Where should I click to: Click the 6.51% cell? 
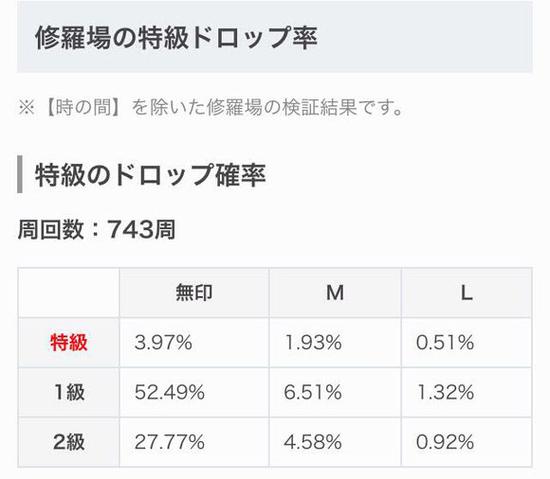coord(335,392)
